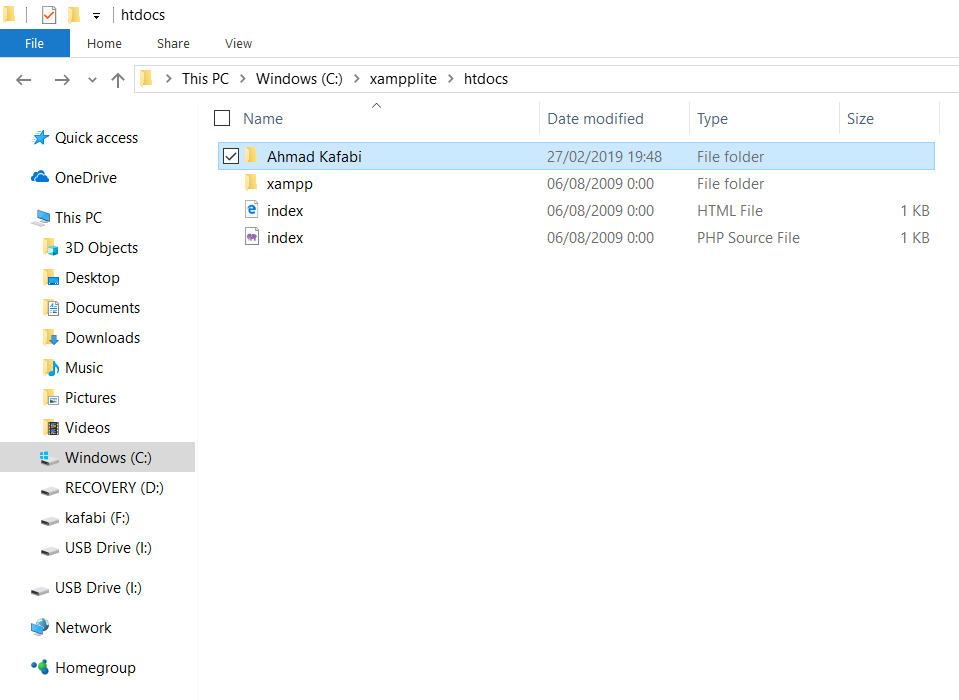Open the File menu

pos(34,43)
